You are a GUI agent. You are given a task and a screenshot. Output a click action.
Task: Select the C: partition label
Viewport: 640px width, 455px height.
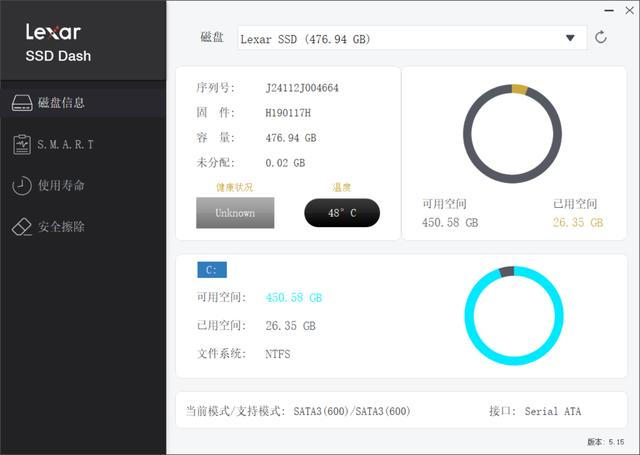point(212,270)
